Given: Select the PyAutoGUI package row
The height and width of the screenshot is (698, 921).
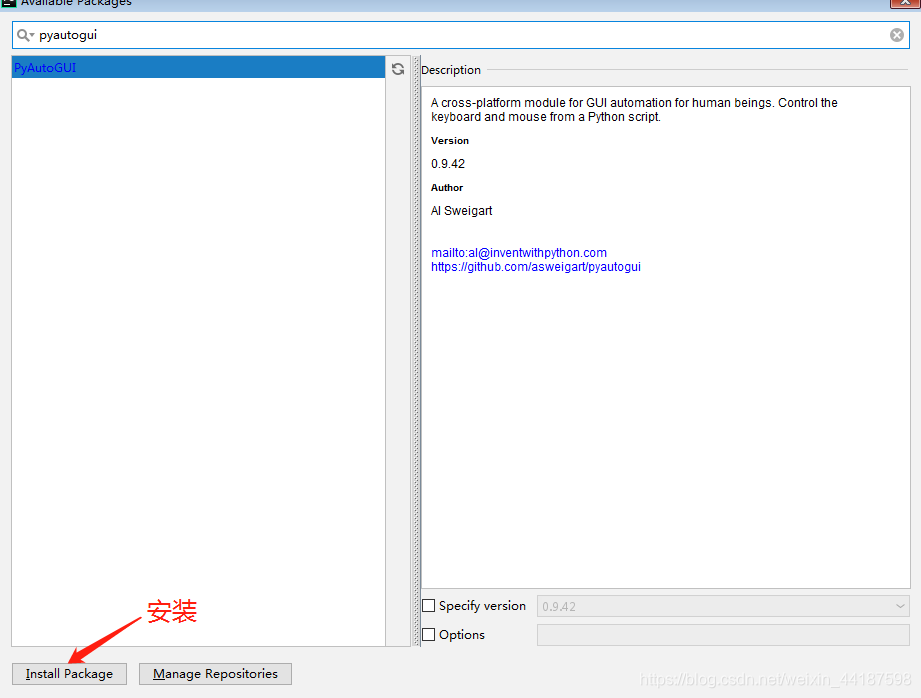Looking at the screenshot, I should [199, 68].
